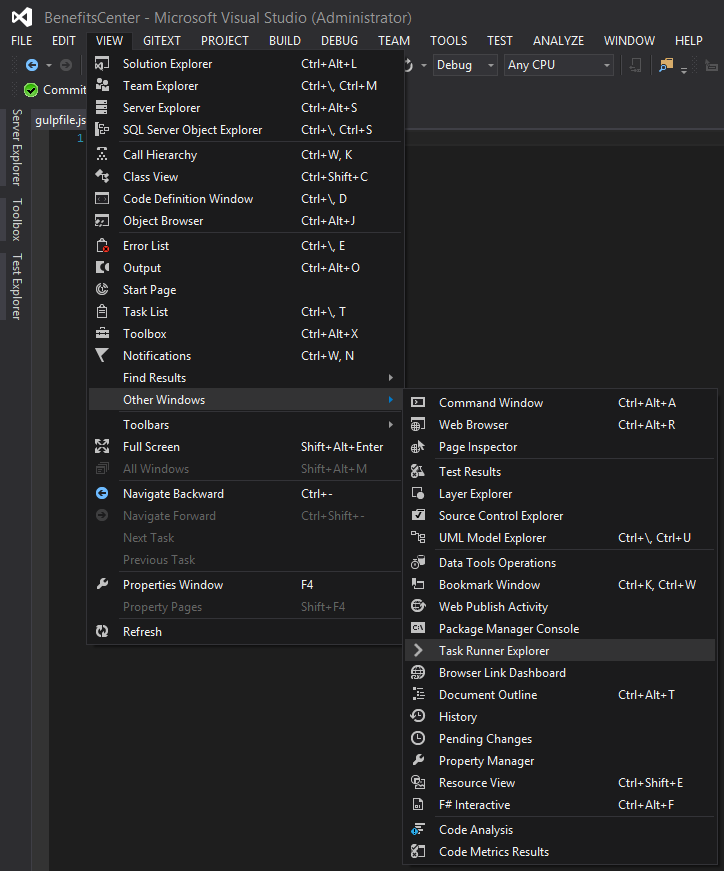Open the HELP menu
This screenshot has width=724, height=871.
689,41
